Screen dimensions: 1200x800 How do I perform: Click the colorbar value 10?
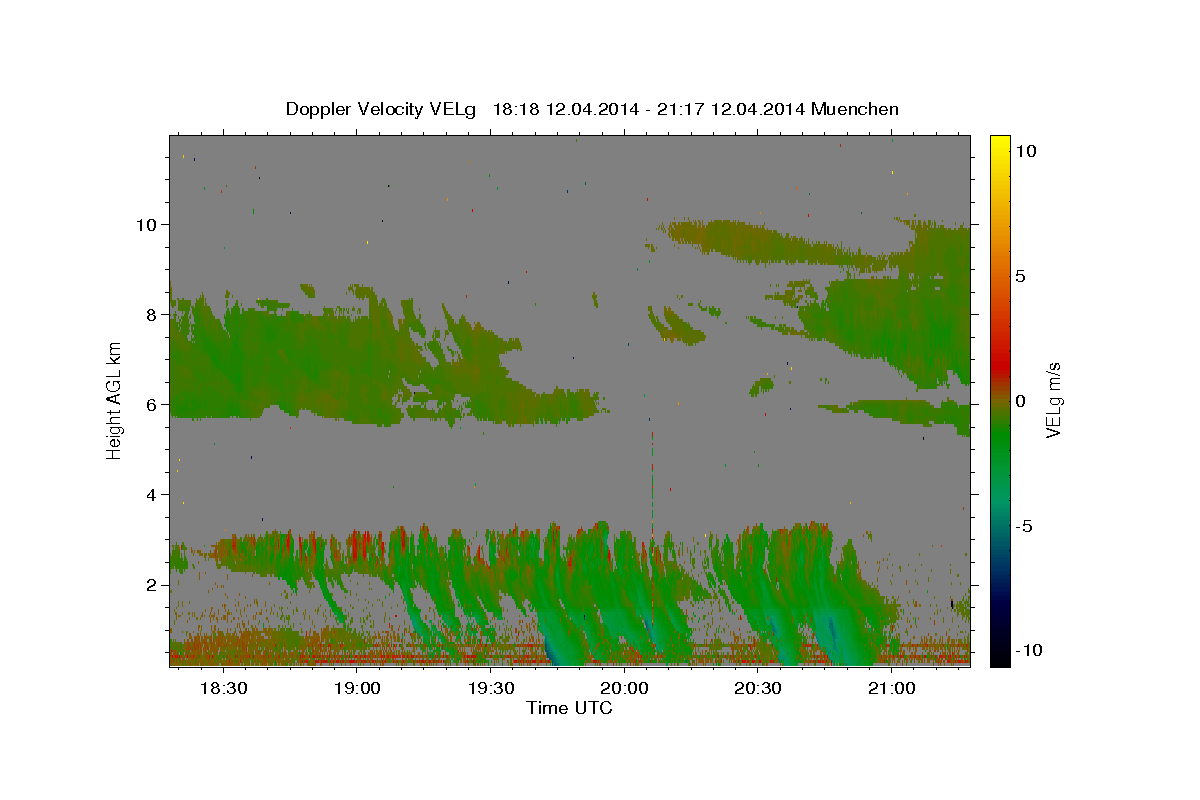point(1026,151)
